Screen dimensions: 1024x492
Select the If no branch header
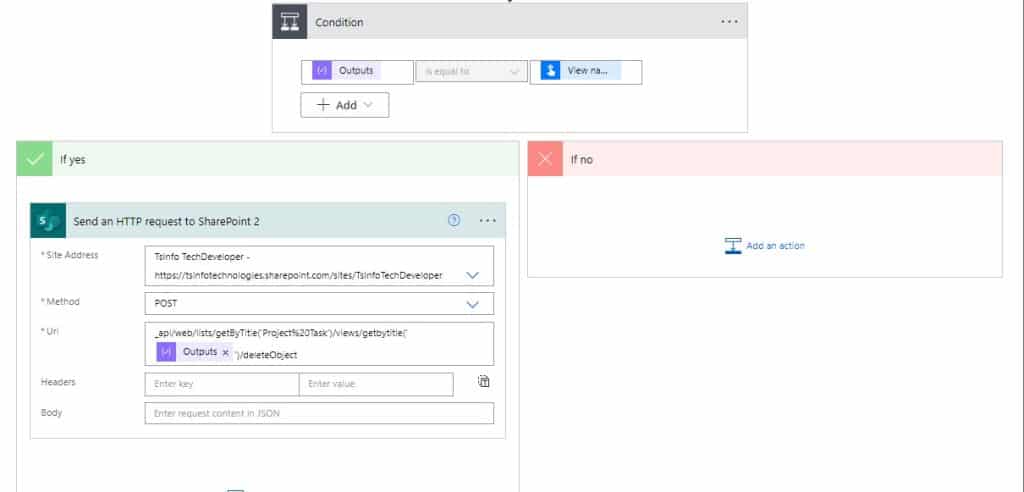pyautogui.click(x=765, y=159)
